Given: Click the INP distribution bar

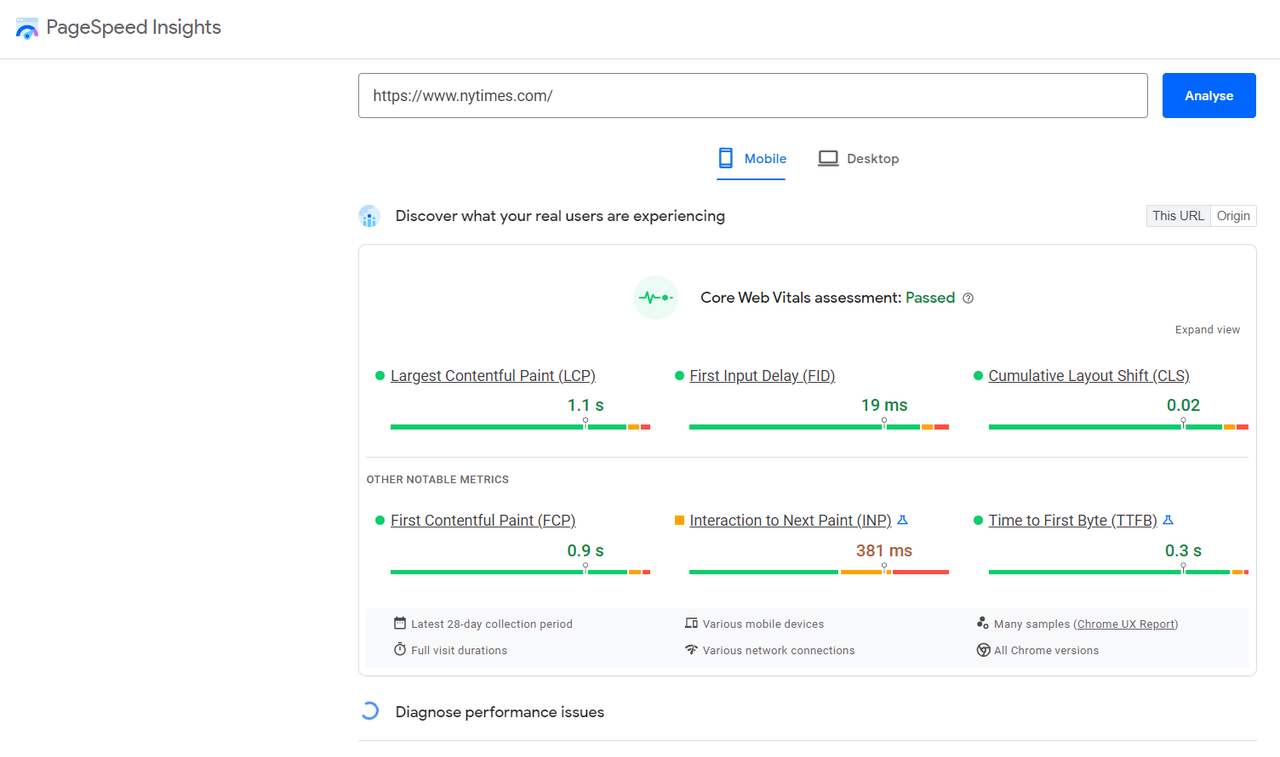Looking at the screenshot, I should coord(819,572).
